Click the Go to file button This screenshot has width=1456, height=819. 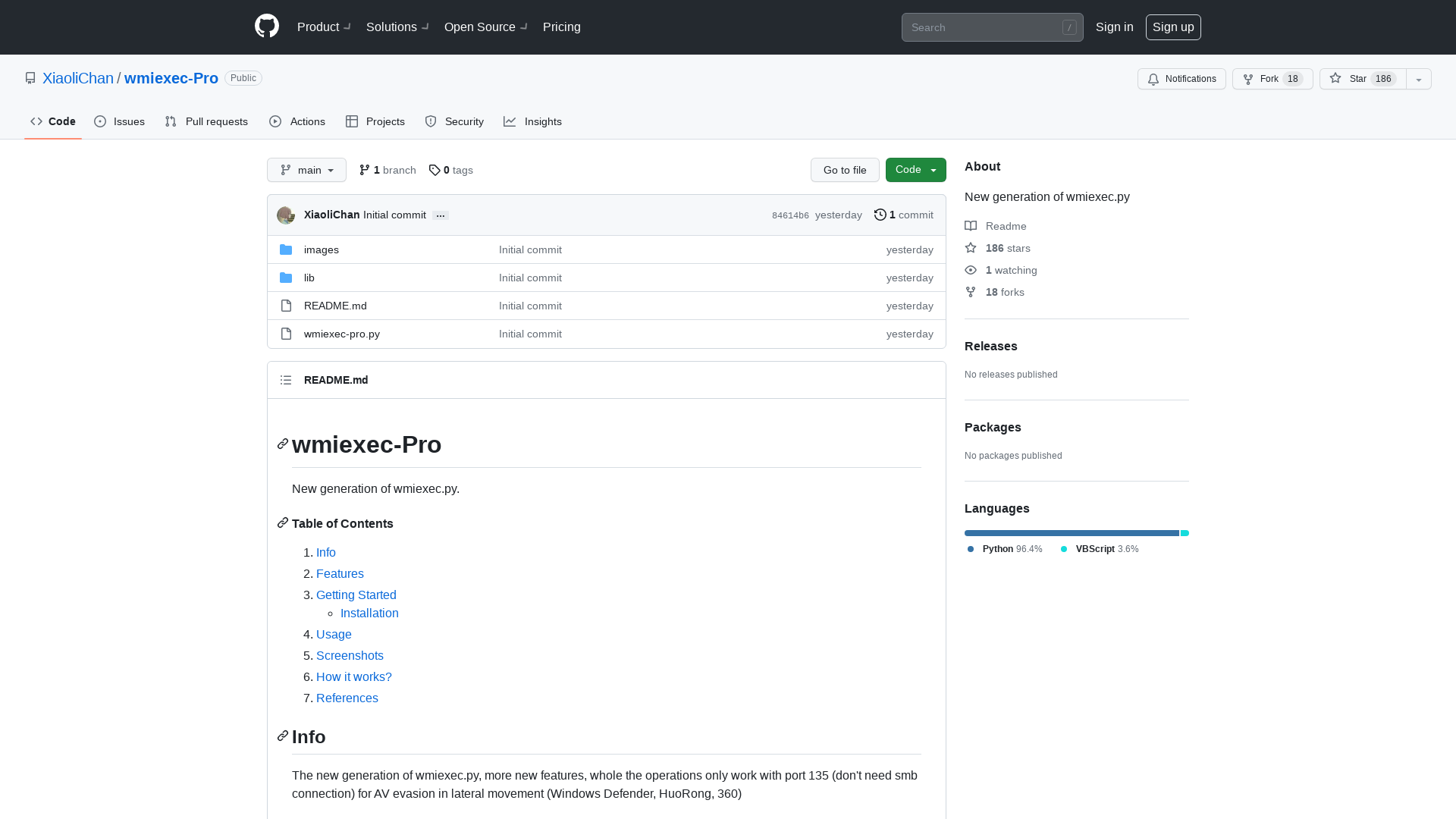[845, 170]
